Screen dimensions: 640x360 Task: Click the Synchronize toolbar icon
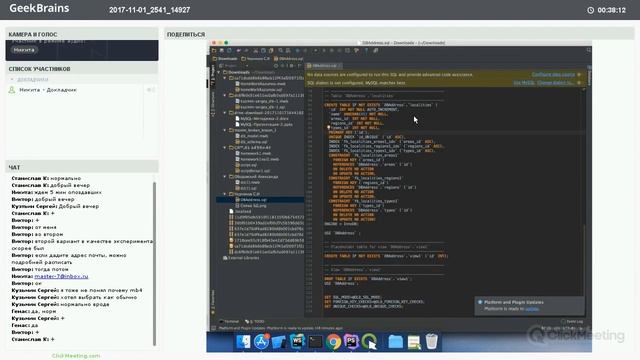coord(229,51)
